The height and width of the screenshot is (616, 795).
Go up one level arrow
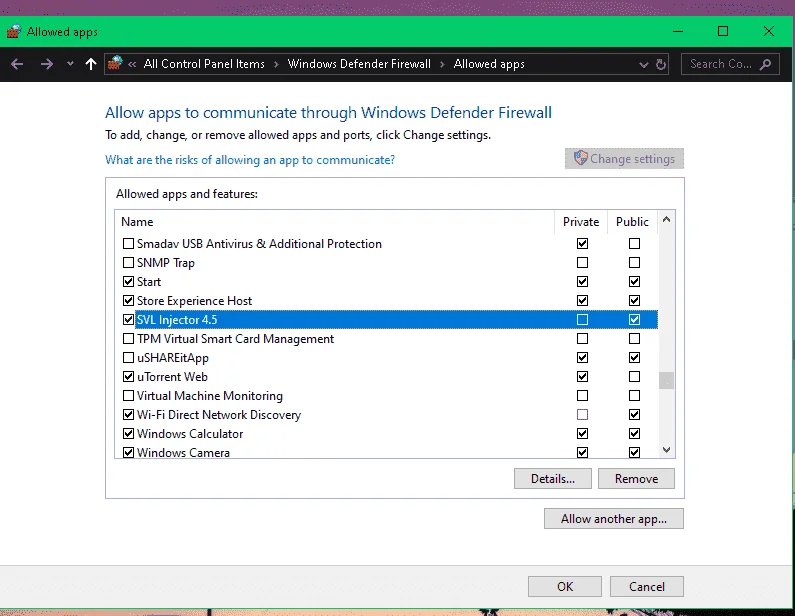click(91, 64)
